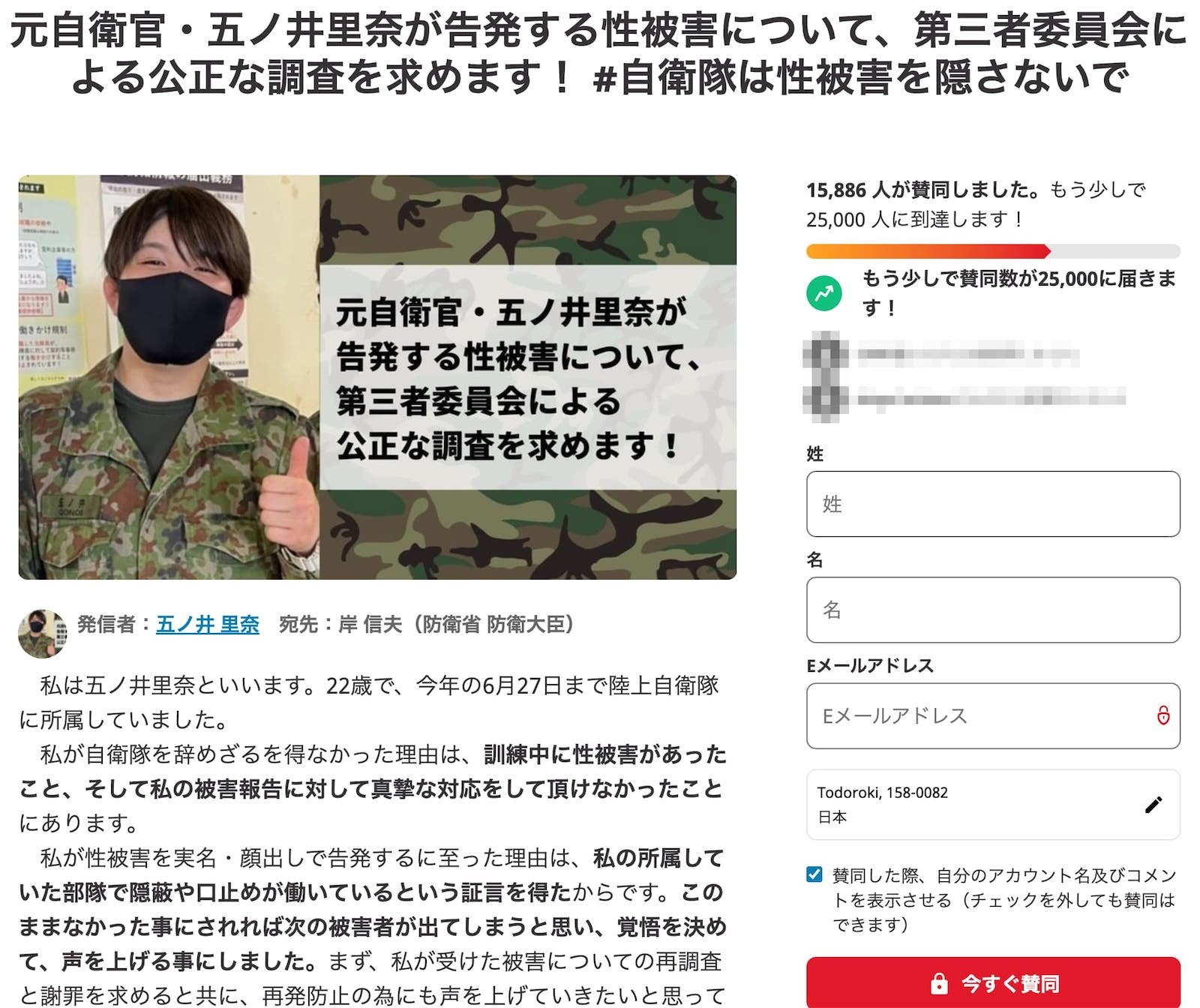Click the red lock icon in email field
The height and width of the screenshot is (1008, 1200).
[x=1163, y=715]
